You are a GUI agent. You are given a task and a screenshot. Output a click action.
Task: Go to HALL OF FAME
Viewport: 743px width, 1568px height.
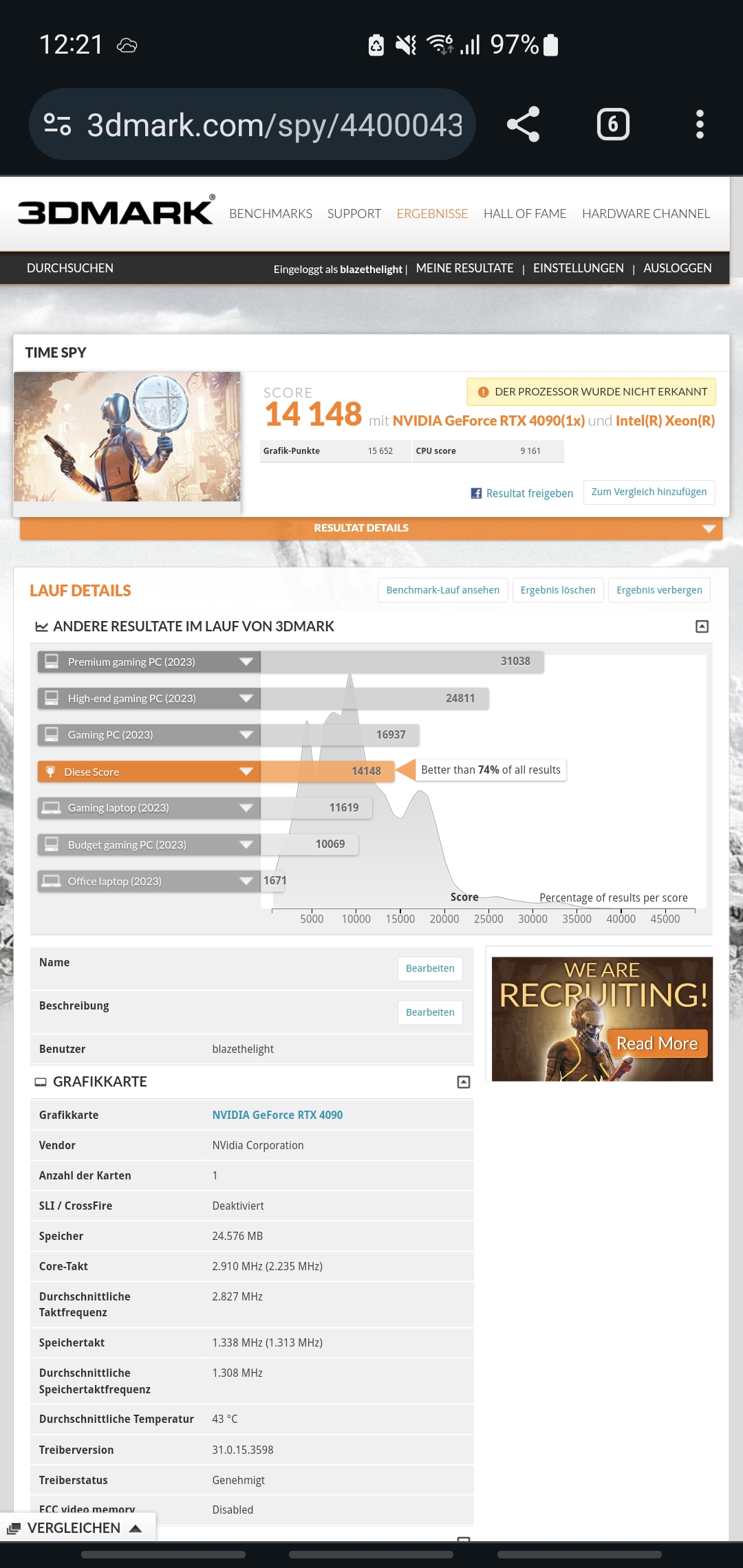click(x=525, y=214)
